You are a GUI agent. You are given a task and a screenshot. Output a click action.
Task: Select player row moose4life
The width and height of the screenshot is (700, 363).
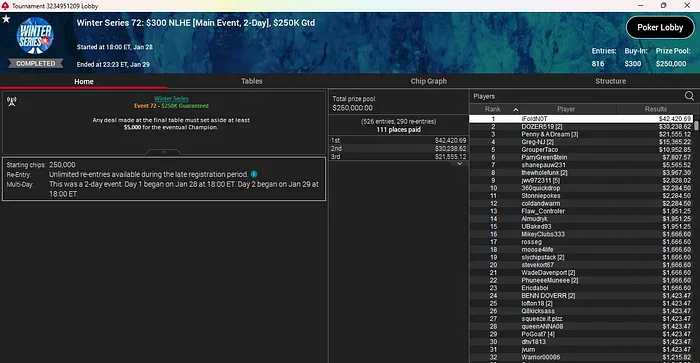tap(581, 250)
